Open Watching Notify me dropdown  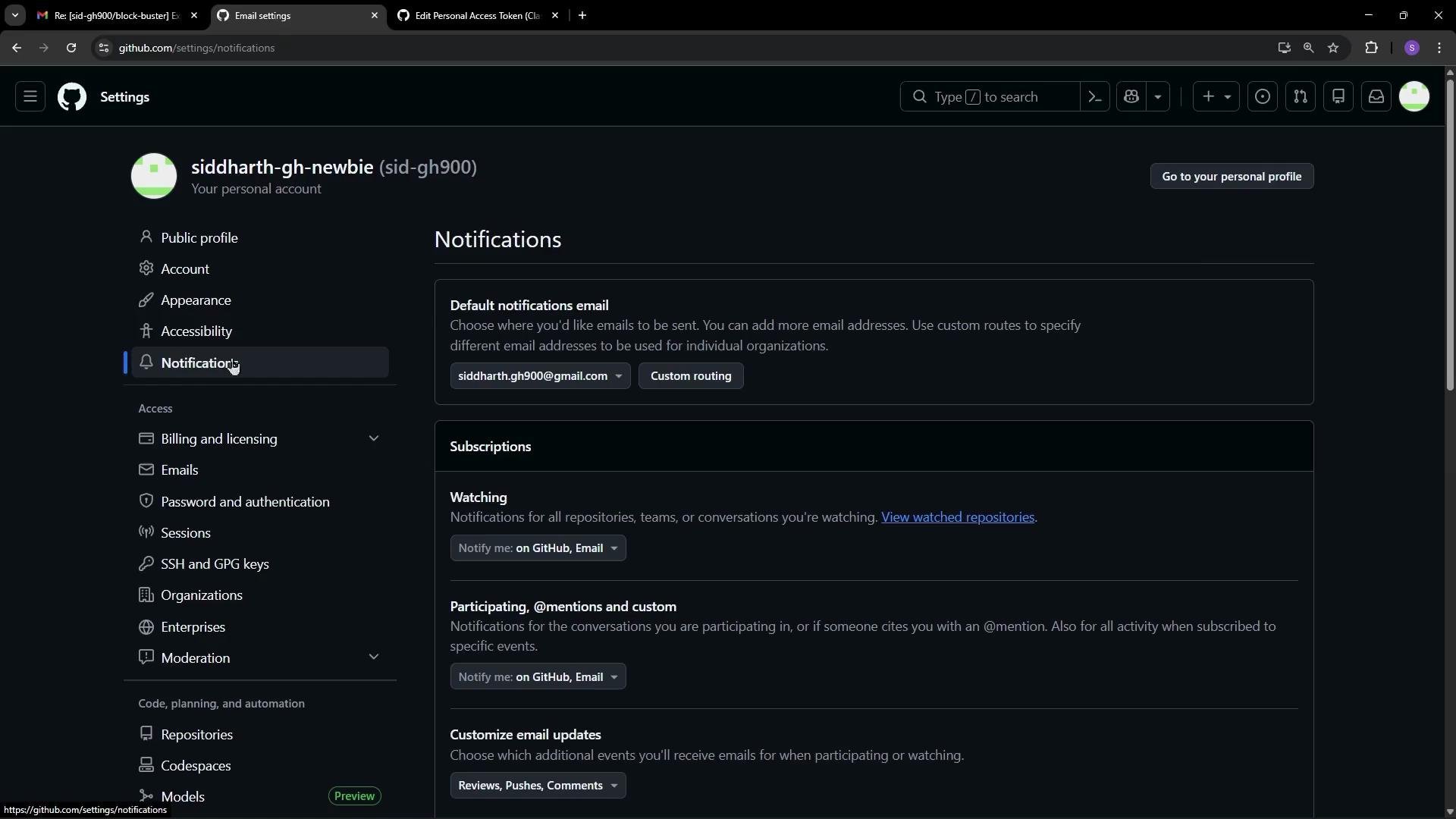pos(538,548)
